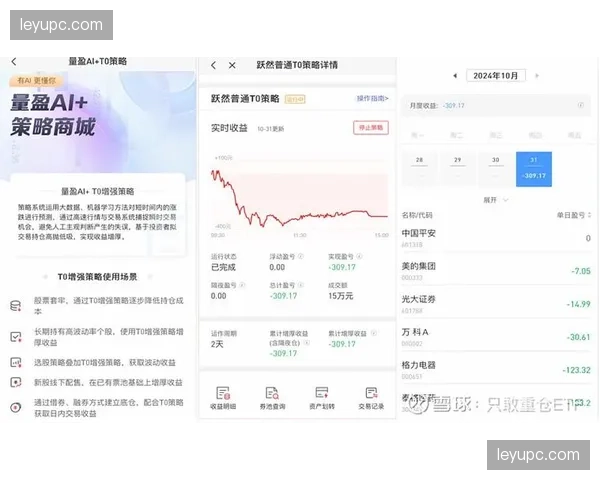
Task: Open the 2024年10月 month picker
Action: 496,75
